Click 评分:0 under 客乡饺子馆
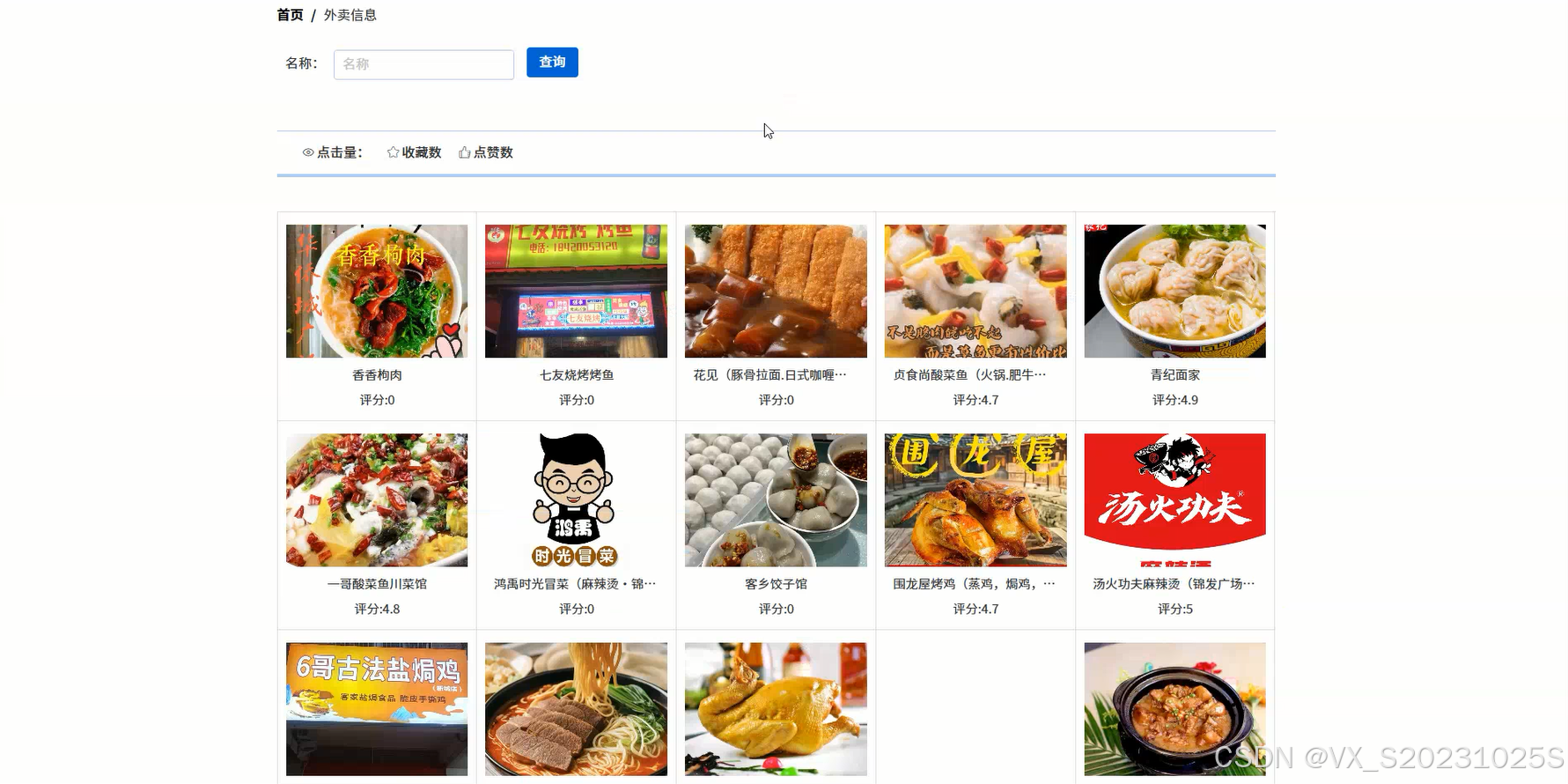This screenshot has width=1568, height=784. pos(776,609)
